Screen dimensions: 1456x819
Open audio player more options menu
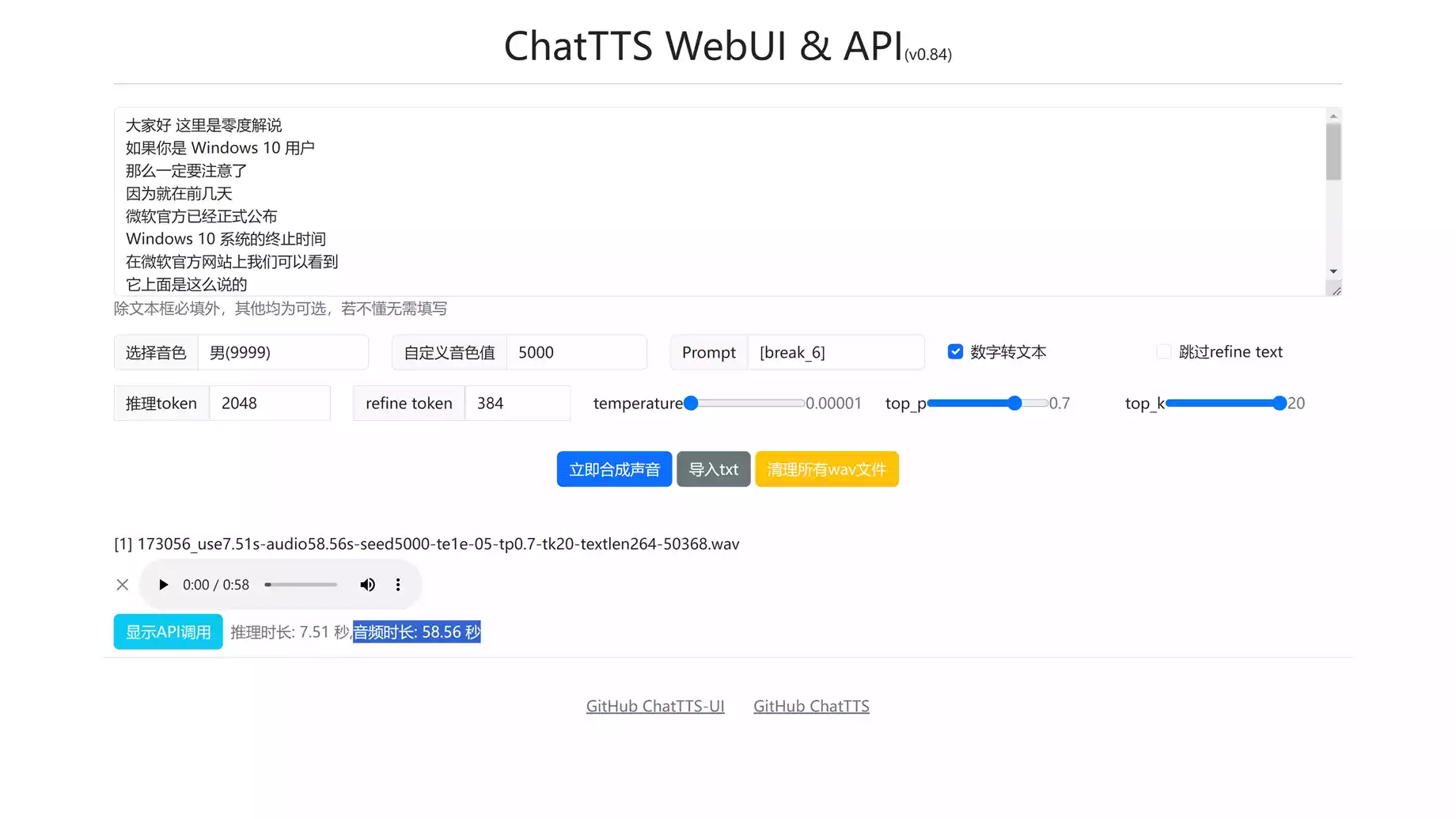(398, 585)
